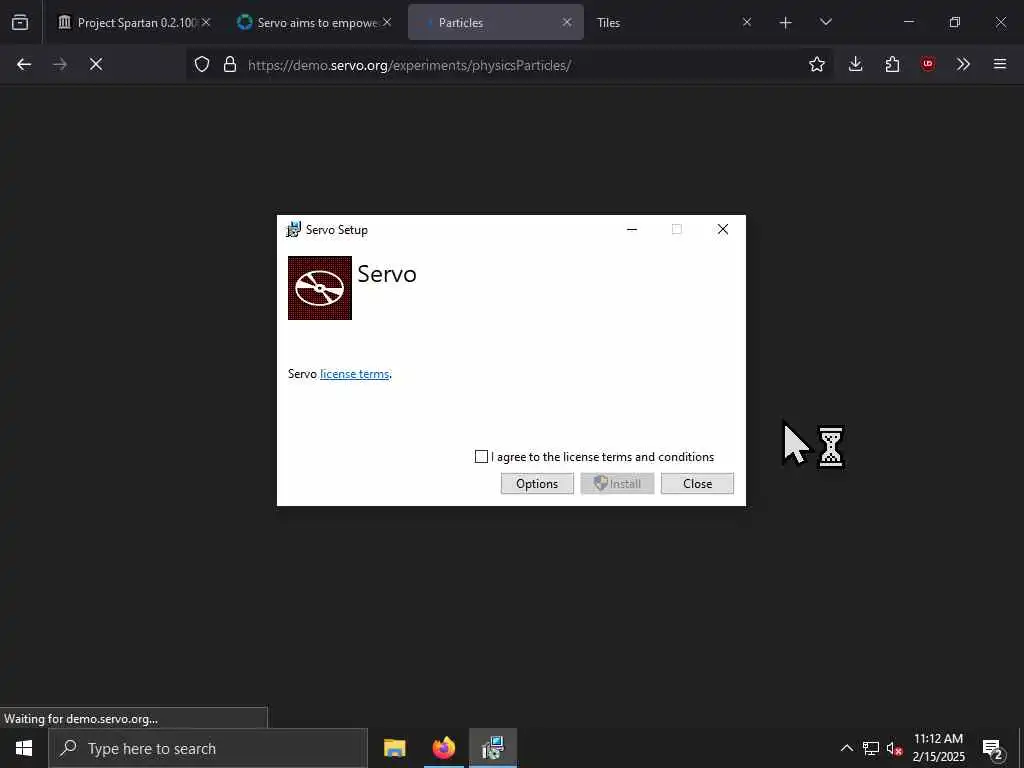This screenshot has height=768, width=1024.
Task: Open muted volume tray icon
Action: click(x=895, y=748)
